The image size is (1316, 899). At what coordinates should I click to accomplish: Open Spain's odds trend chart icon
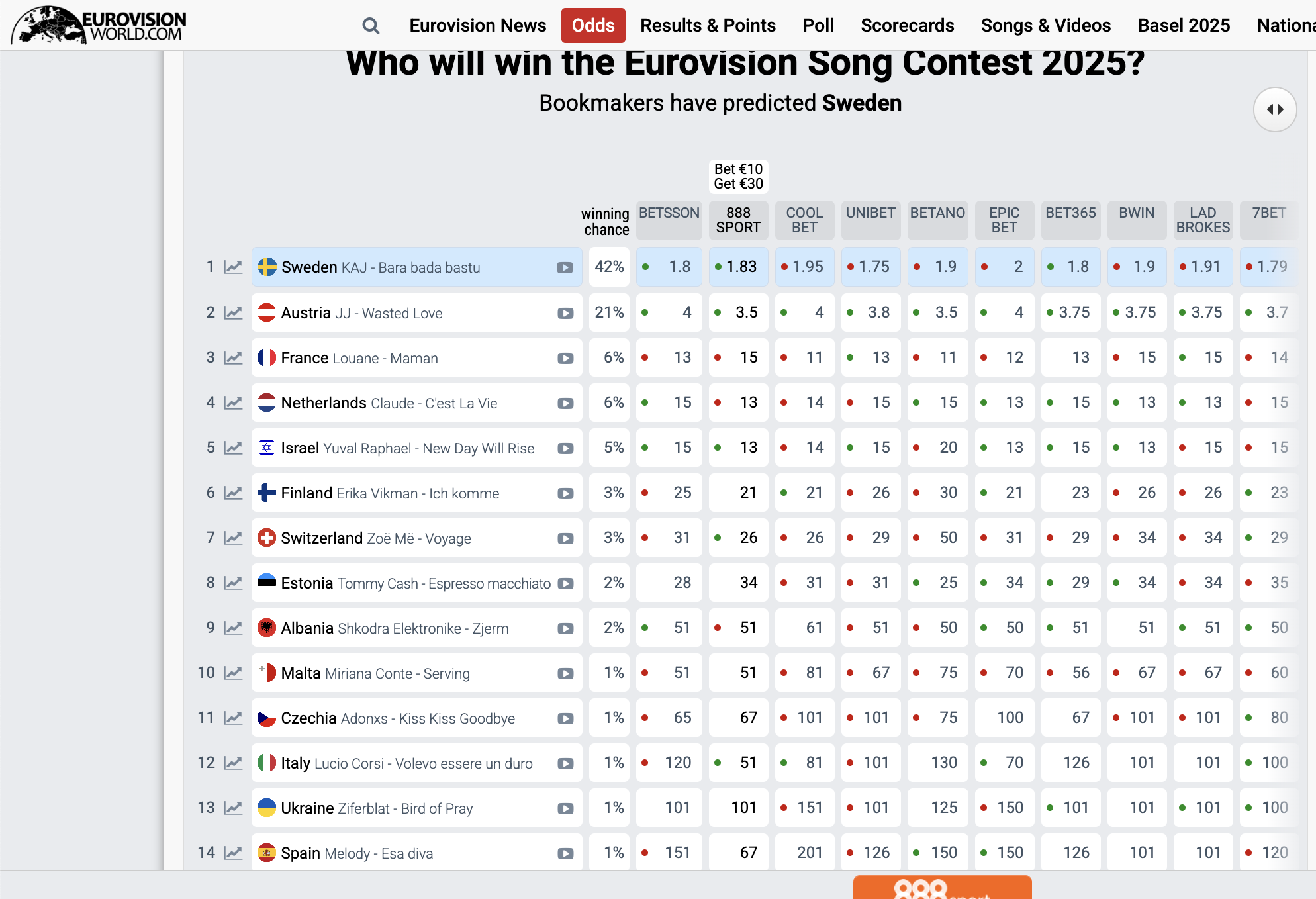(x=233, y=853)
